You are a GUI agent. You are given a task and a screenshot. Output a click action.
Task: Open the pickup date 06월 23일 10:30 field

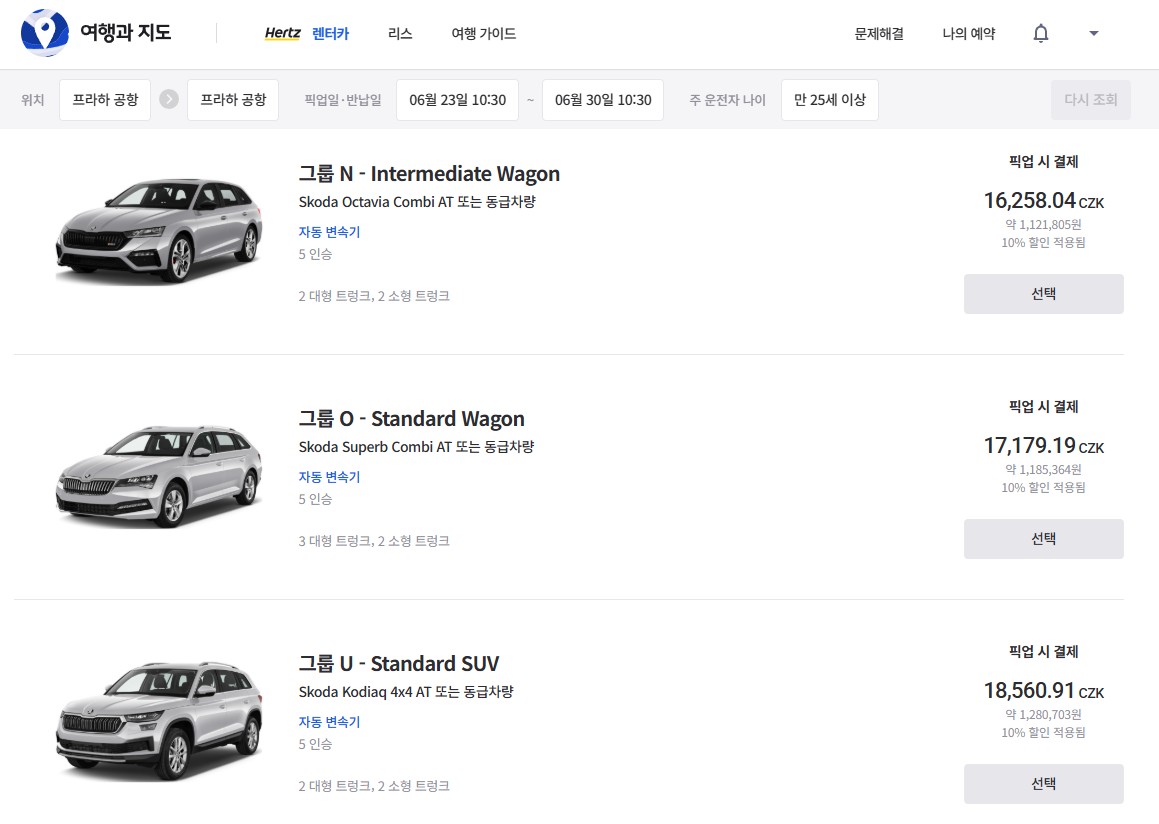click(x=457, y=100)
